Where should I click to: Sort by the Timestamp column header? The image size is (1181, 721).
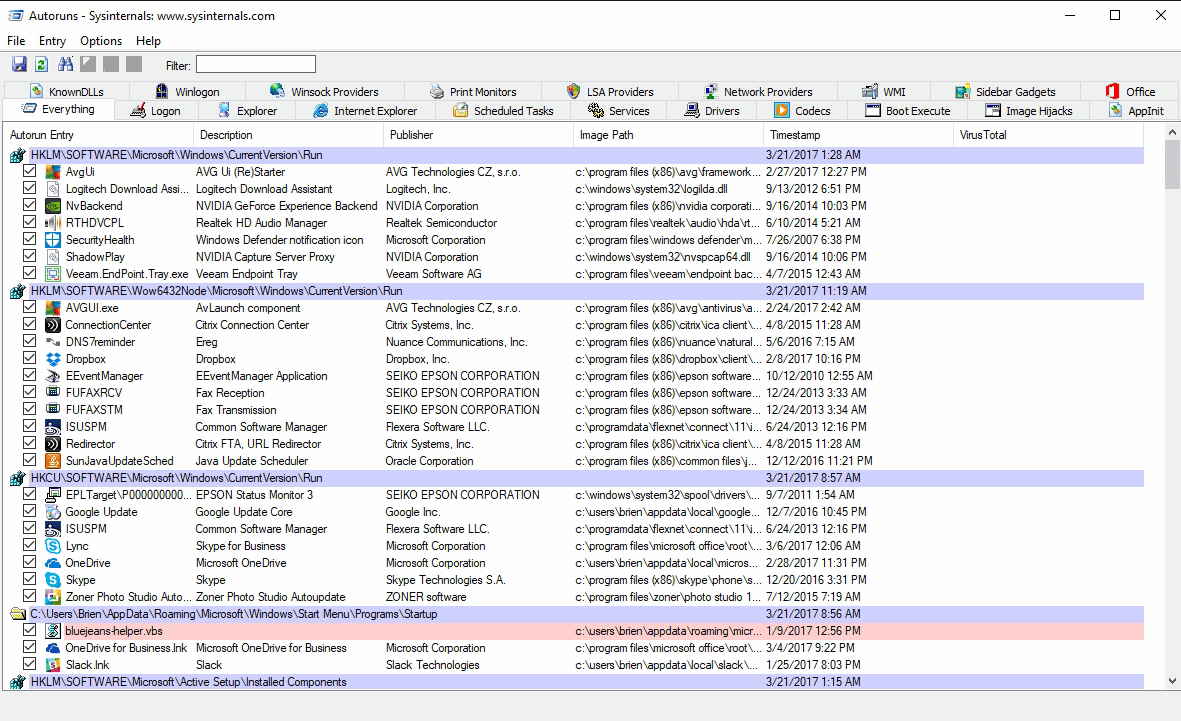click(795, 135)
